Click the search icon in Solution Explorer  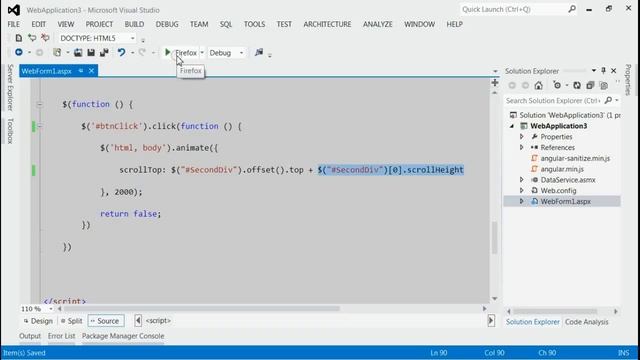pos(608,100)
